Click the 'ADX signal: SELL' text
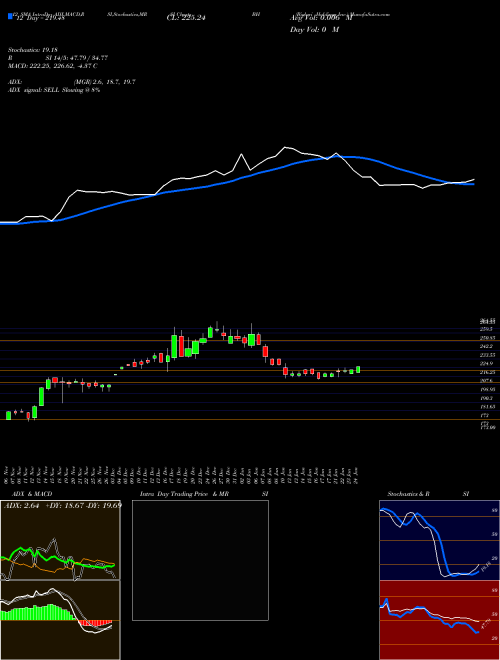The height and width of the screenshot is (660, 500). pyautogui.click(x=54, y=90)
